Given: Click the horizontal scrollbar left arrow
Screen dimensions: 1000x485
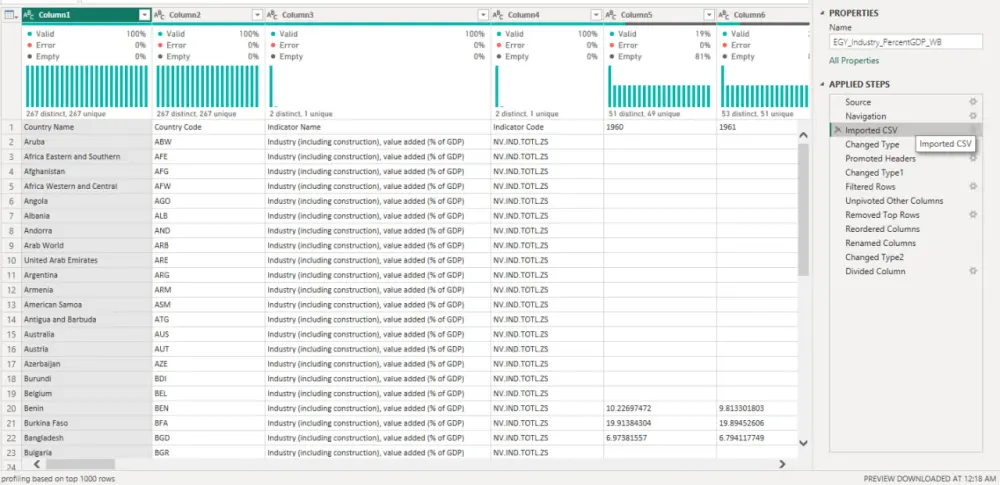Looking at the screenshot, I should coord(37,465).
